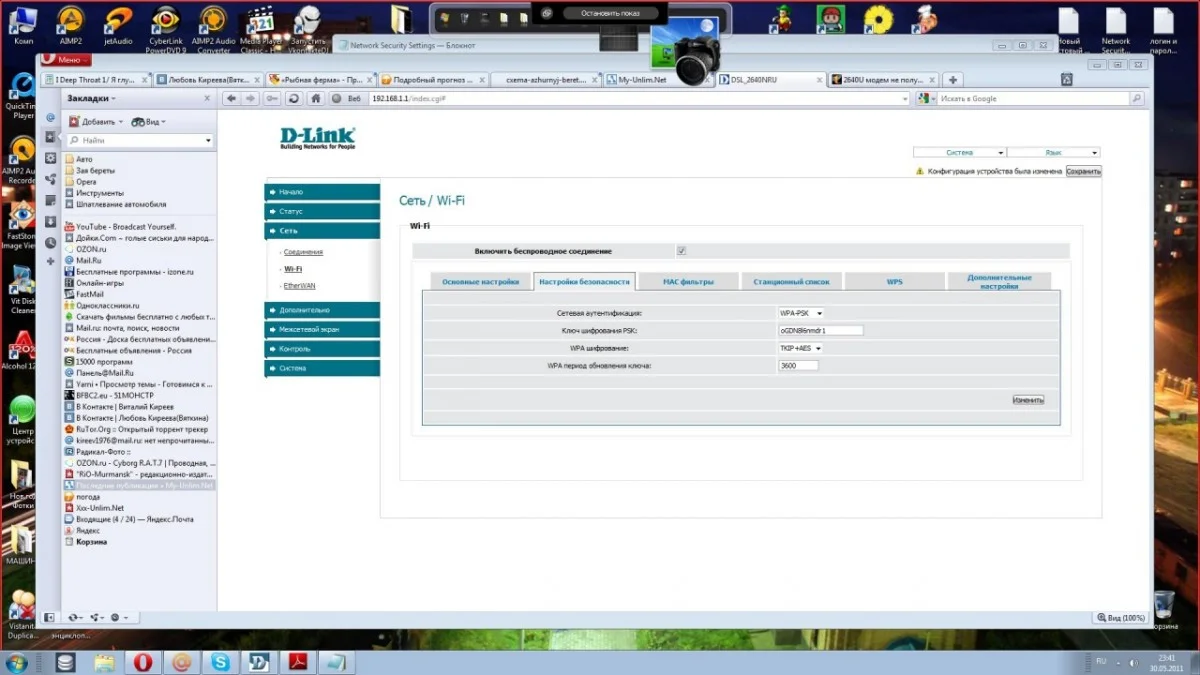Click the bookmarks Найти search field
This screenshot has width=1200, height=675.
pyautogui.click(x=139, y=141)
